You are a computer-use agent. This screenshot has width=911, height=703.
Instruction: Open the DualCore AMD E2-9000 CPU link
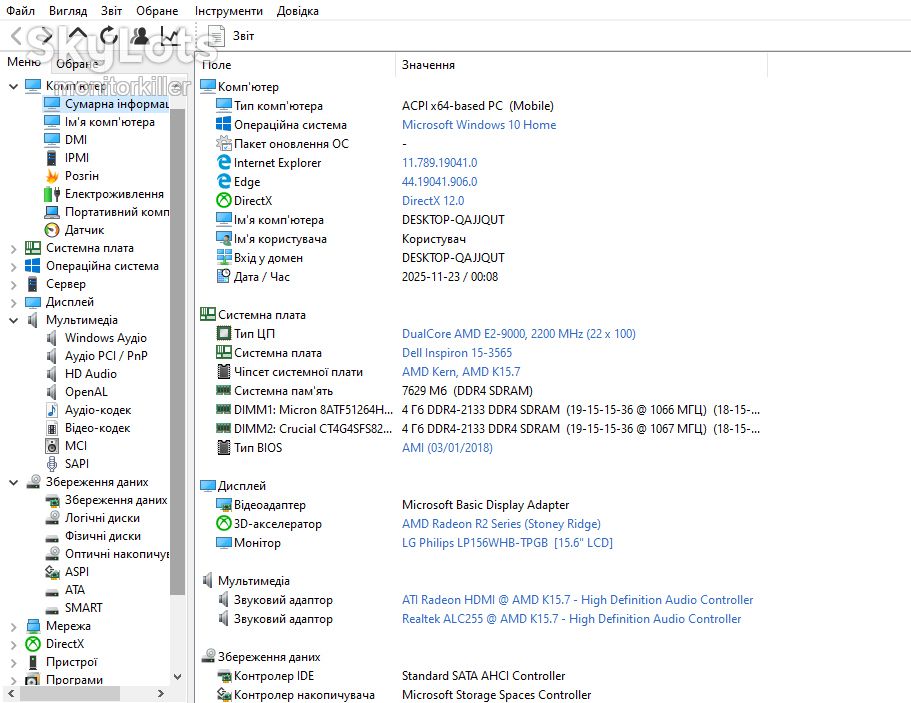pyautogui.click(x=518, y=333)
